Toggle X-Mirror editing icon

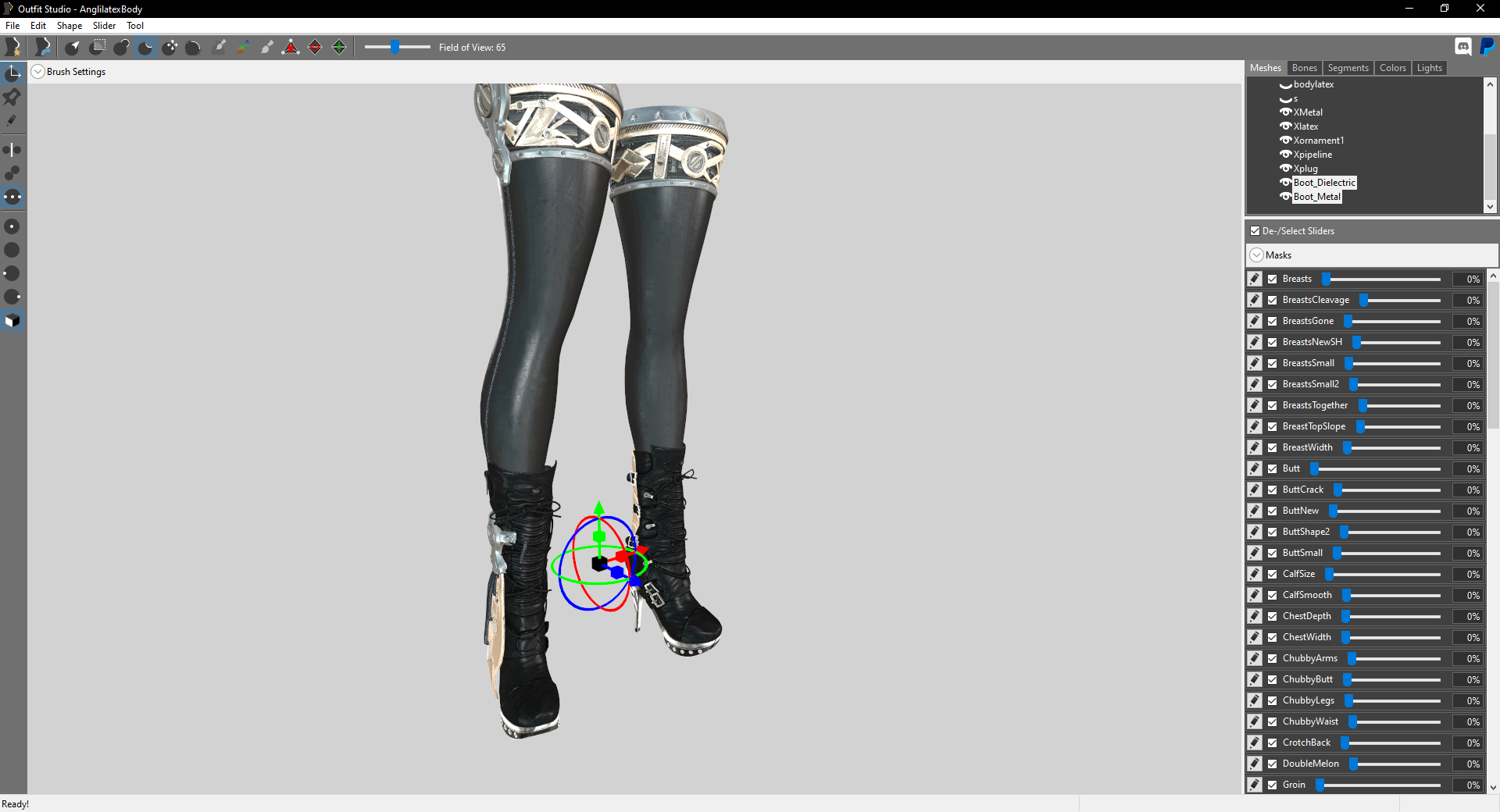[x=12, y=149]
